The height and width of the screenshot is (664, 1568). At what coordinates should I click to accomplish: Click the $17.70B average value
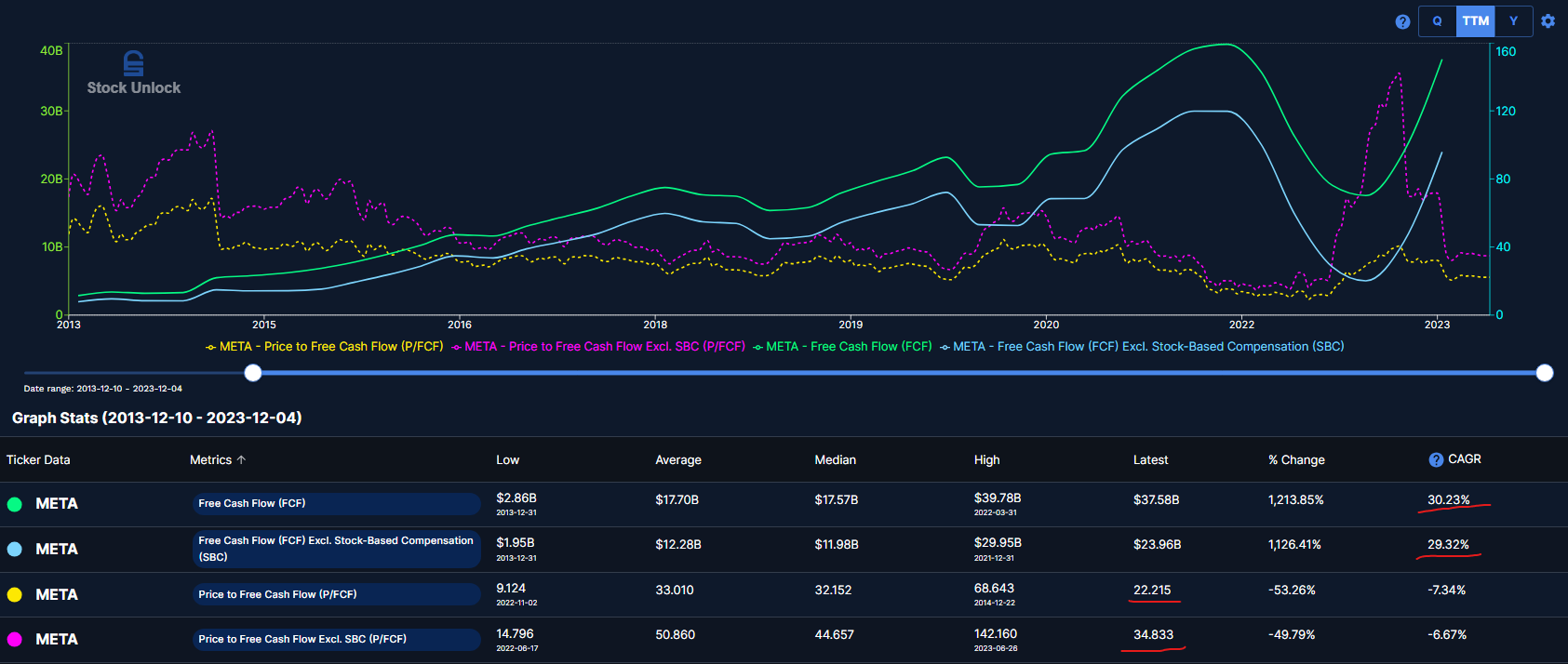click(677, 500)
